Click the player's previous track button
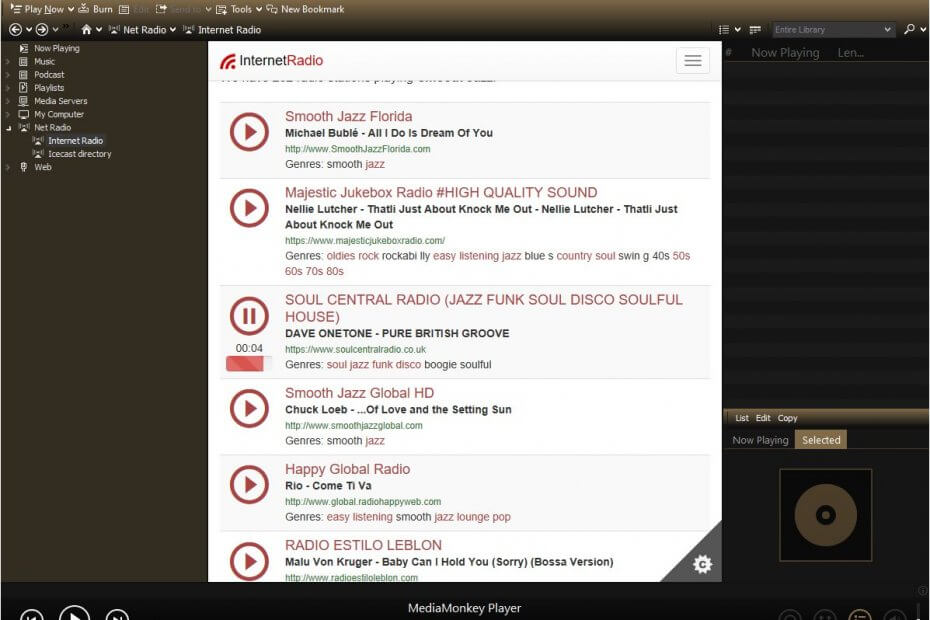The image size is (930, 620). tap(31, 615)
